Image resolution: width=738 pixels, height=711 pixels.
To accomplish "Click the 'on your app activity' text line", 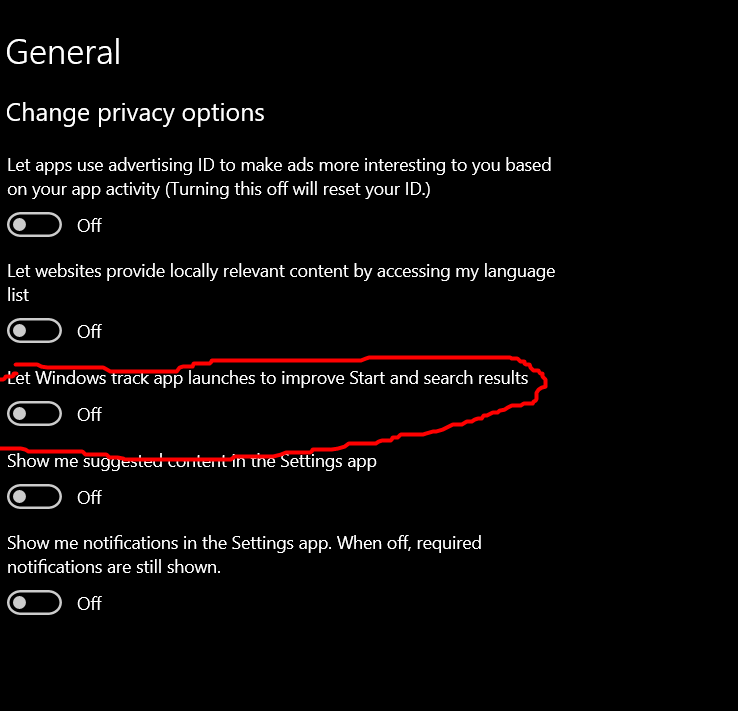I will point(219,189).
